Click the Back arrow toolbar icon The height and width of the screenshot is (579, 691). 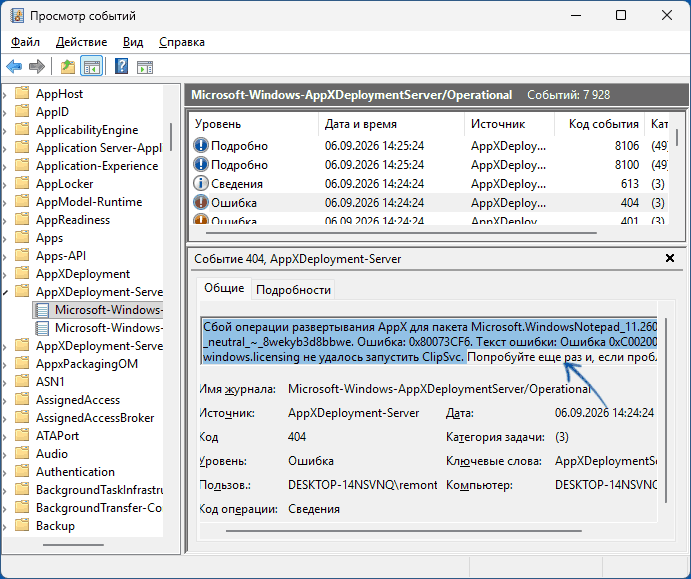pos(15,67)
